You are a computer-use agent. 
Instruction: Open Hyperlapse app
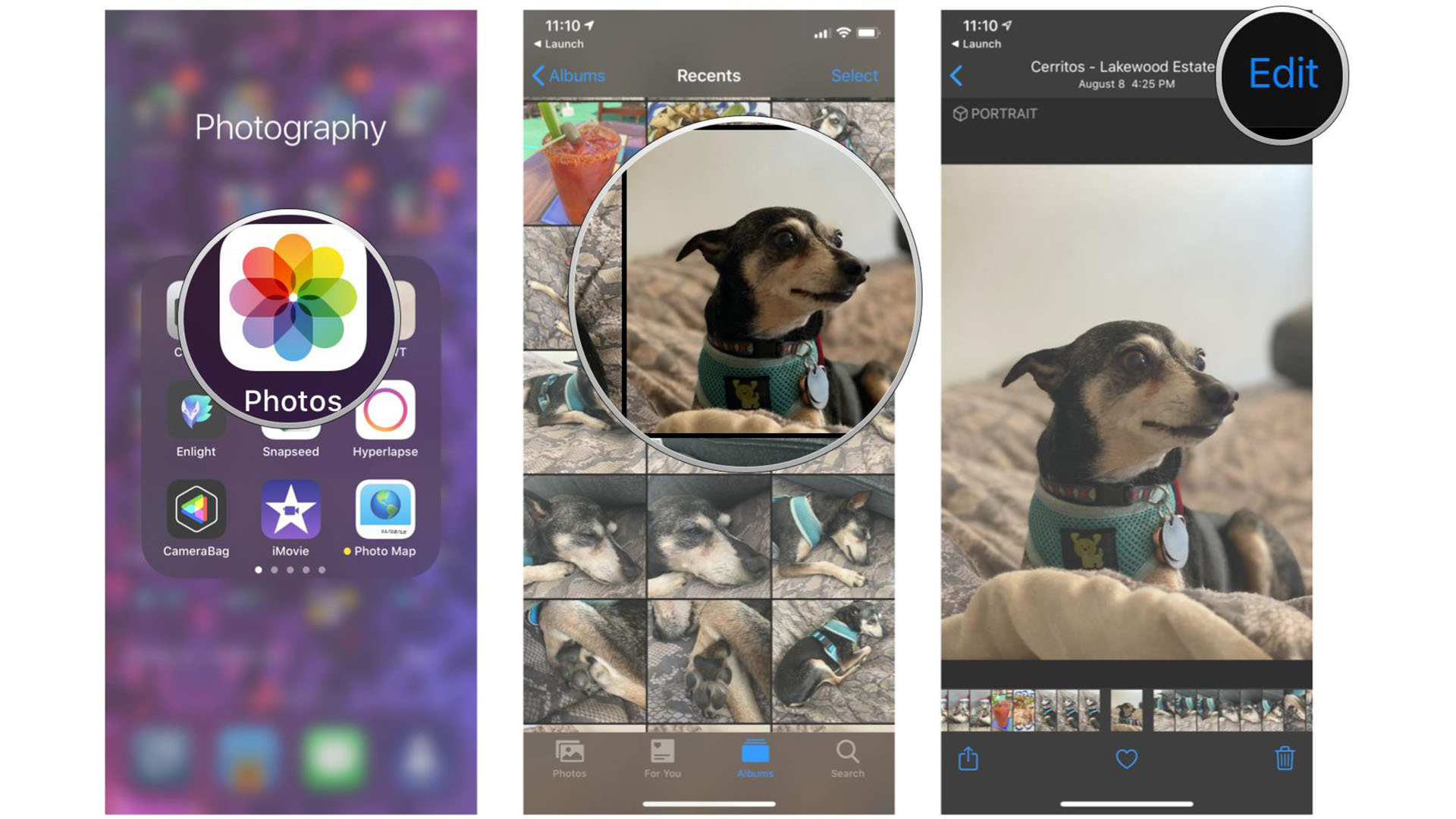[385, 414]
